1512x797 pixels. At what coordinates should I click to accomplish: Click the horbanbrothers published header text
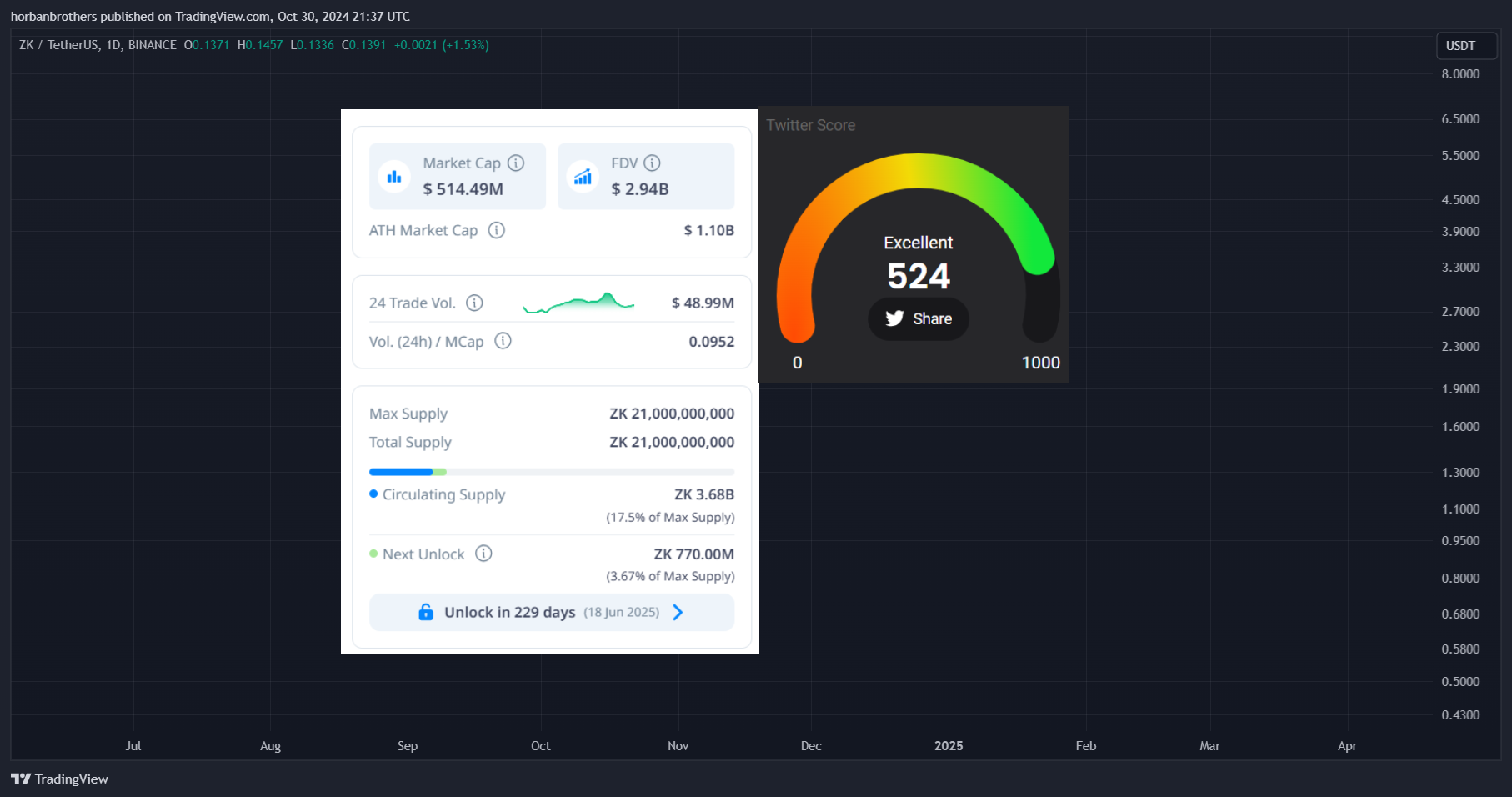coord(210,17)
